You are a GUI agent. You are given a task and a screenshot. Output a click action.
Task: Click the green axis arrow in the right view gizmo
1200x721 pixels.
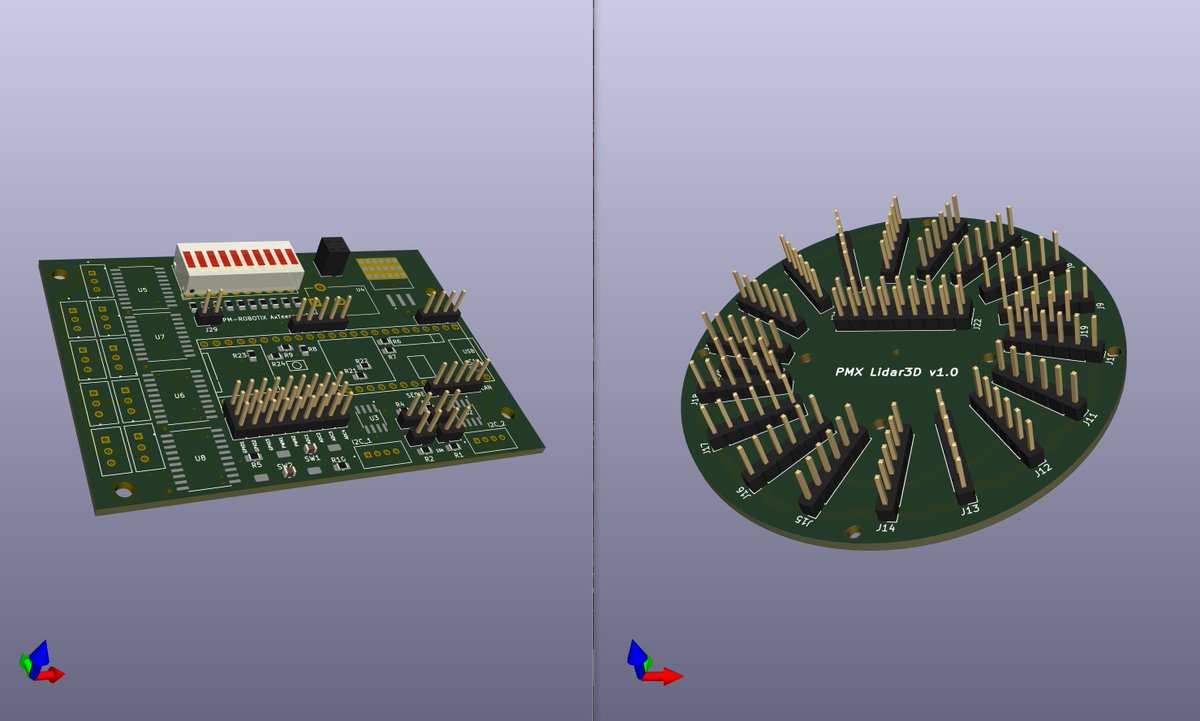point(649,663)
